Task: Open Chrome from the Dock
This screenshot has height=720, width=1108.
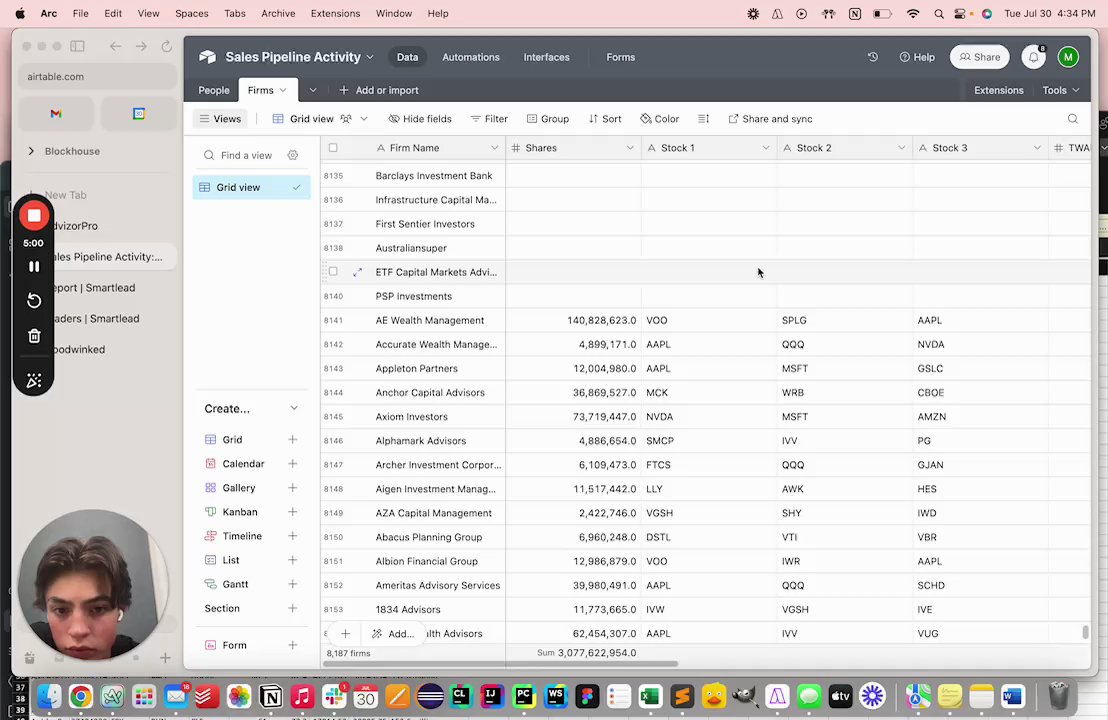Action: point(81,697)
